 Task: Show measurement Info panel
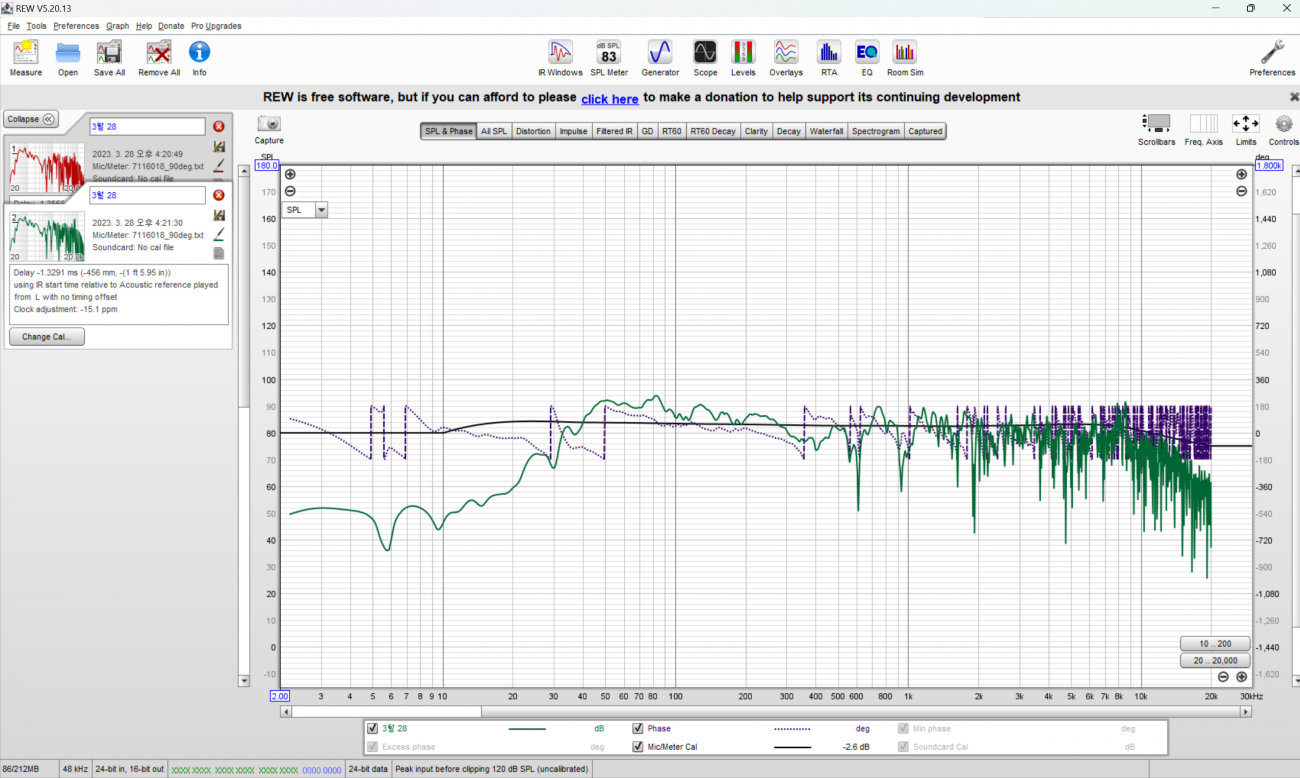[x=199, y=58]
